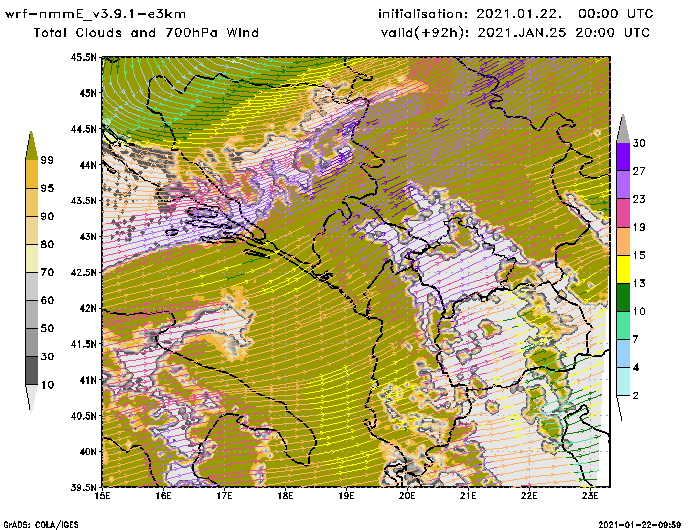The image size is (700, 530).
Task: Click the 45.5N latitude axis label
Action: [83, 57]
